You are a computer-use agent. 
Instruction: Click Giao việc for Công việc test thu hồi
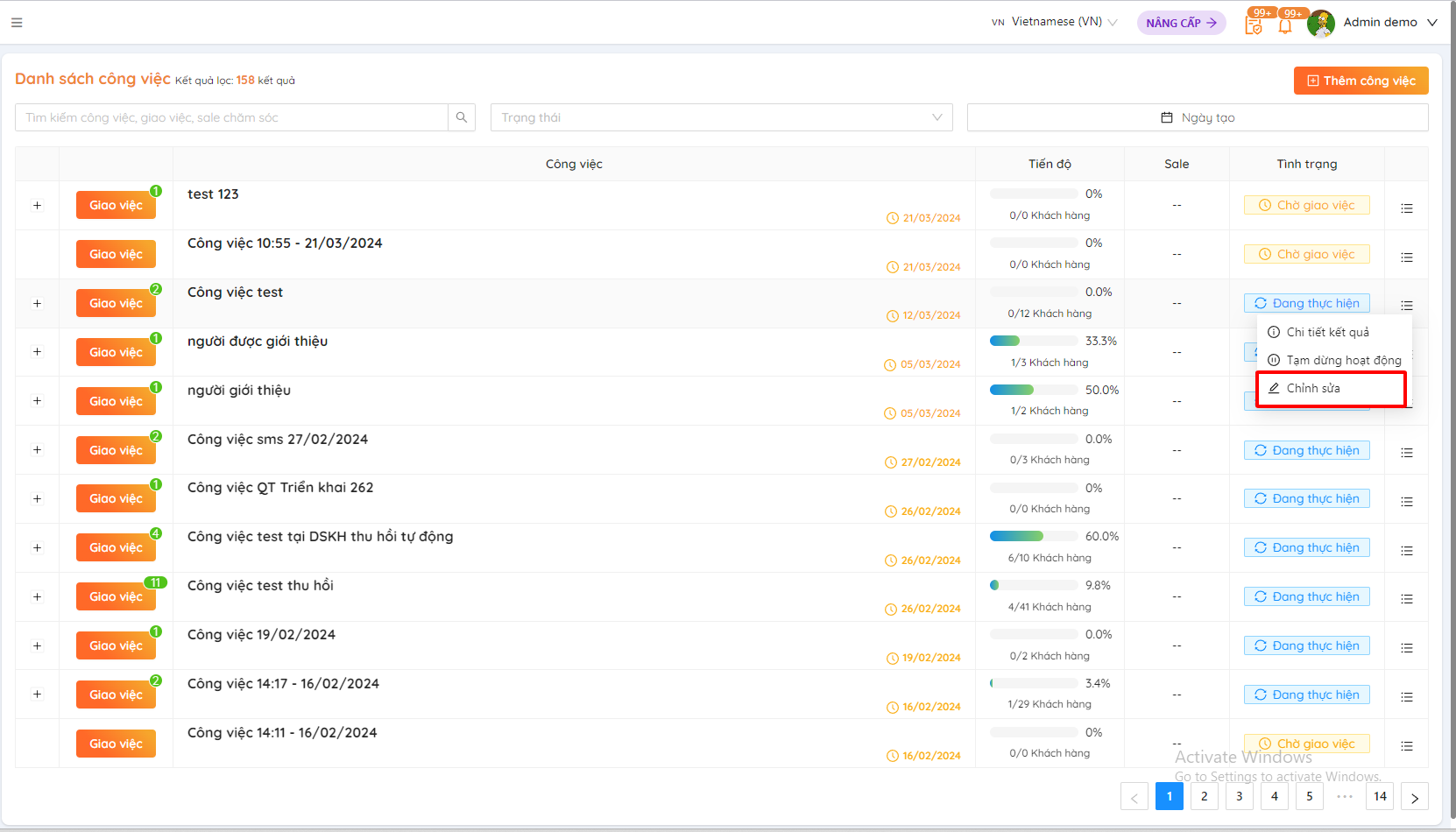[x=116, y=596]
